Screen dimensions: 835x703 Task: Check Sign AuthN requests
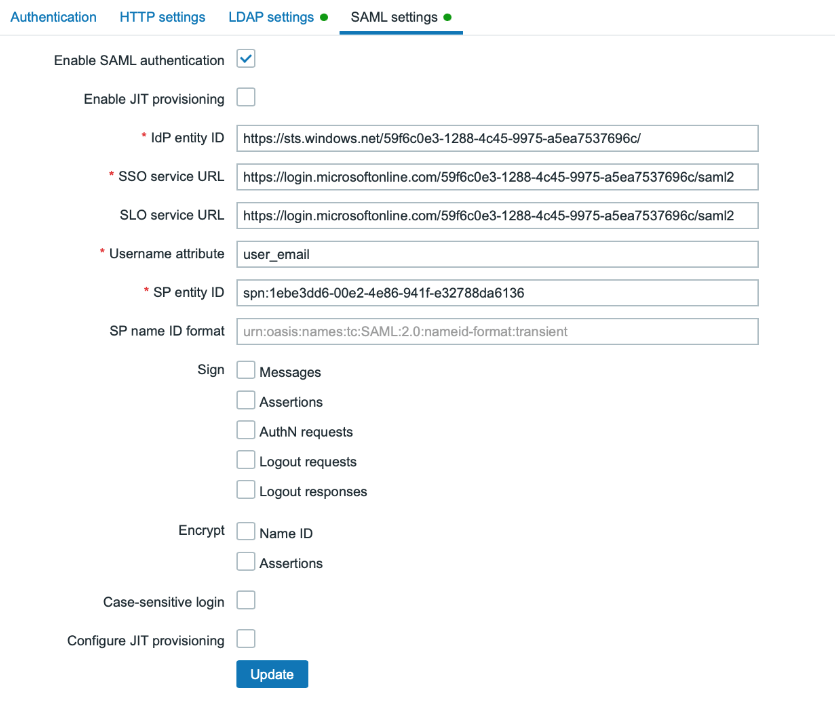[246, 430]
